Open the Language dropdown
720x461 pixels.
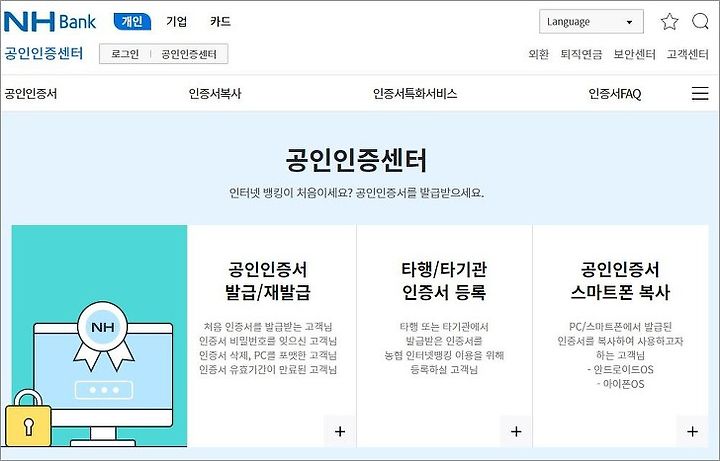[591, 22]
